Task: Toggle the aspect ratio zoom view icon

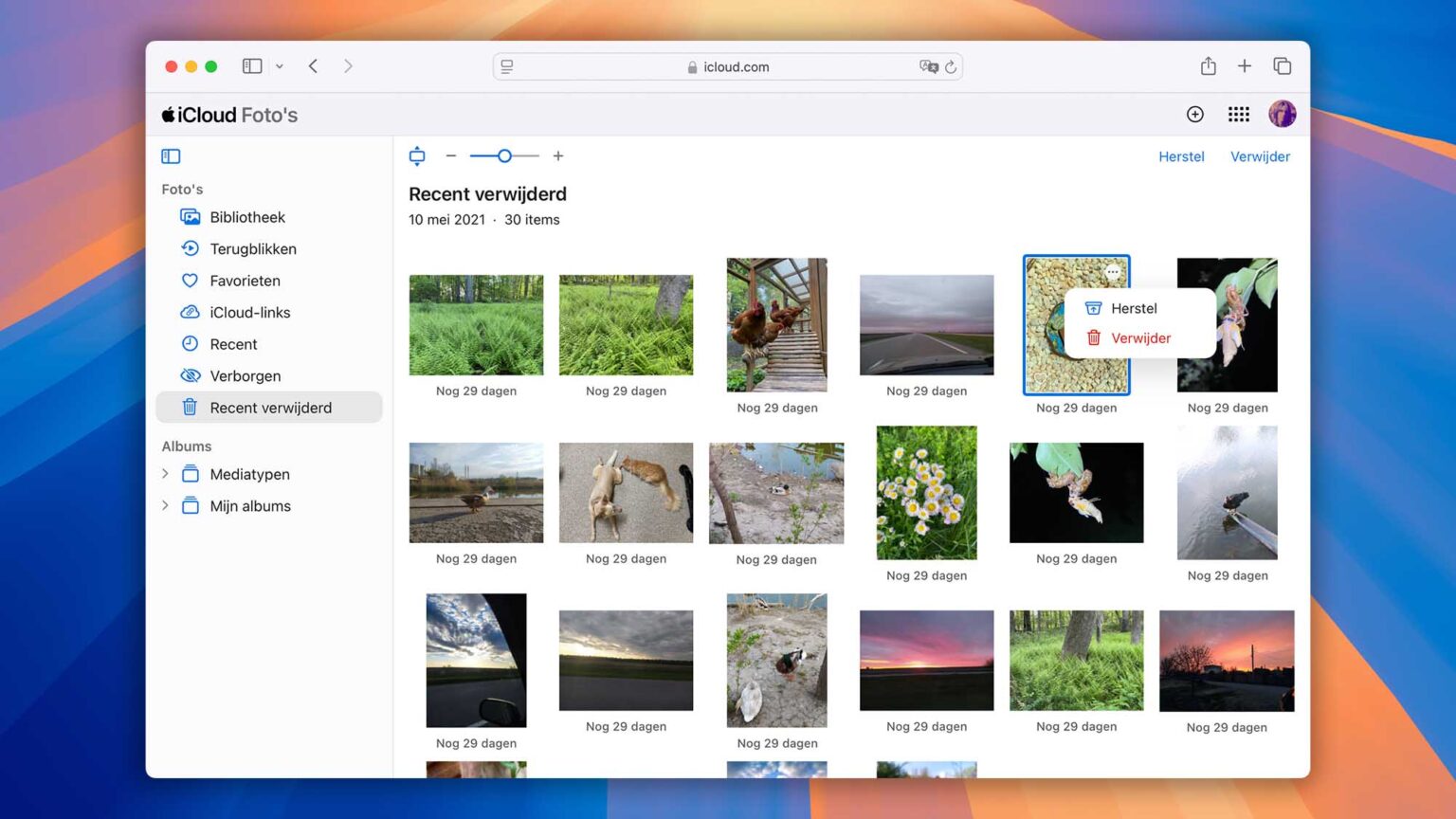Action: [417, 156]
